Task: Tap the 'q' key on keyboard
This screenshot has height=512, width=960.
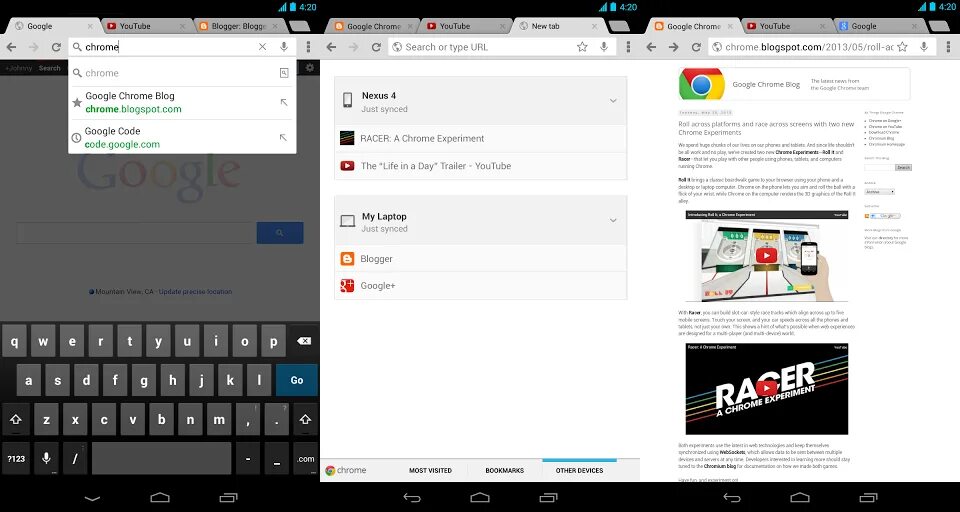Action: tap(15, 341)
